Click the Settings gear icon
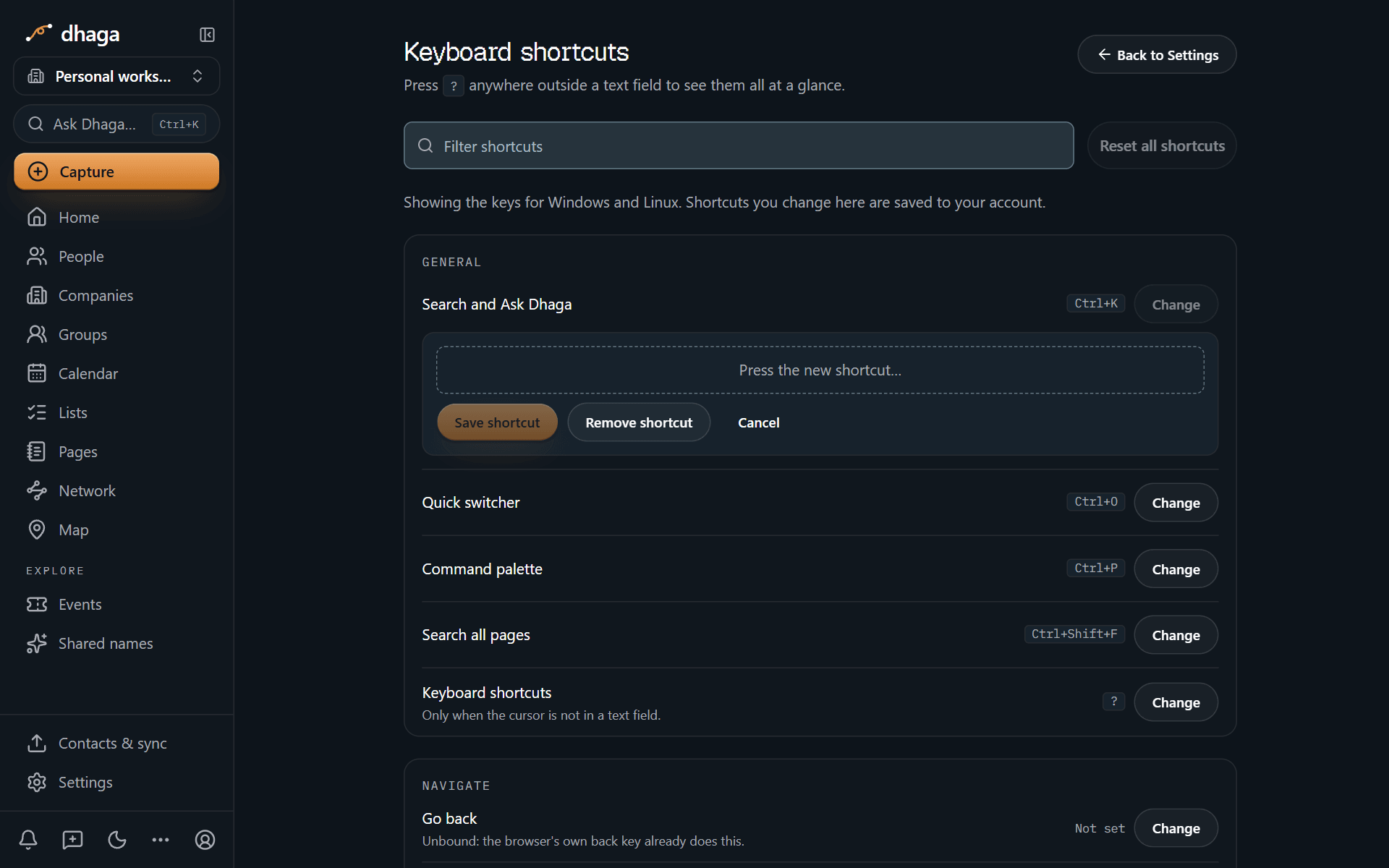Image resolution: width=1389 pixels, height=868 pixels. click(37, 782)
